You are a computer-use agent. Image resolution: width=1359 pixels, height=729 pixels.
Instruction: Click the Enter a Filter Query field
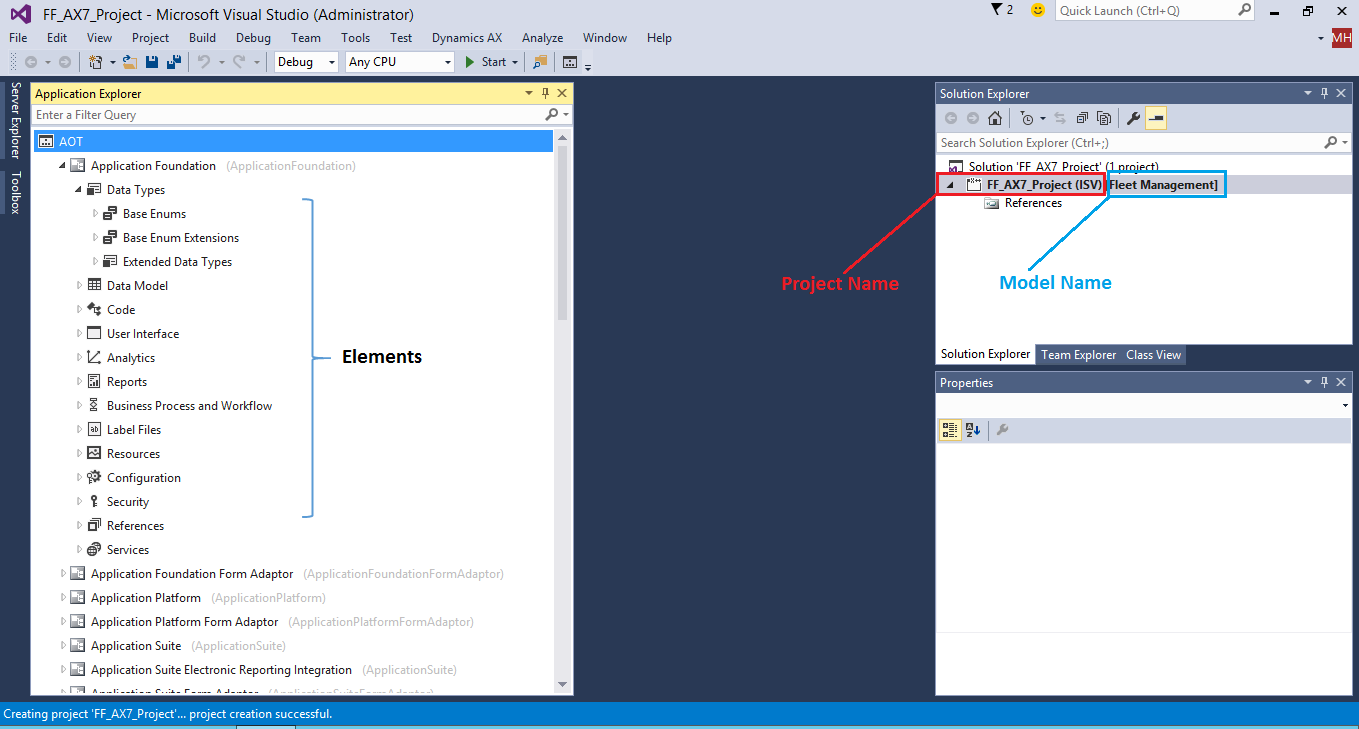point(288,115)
